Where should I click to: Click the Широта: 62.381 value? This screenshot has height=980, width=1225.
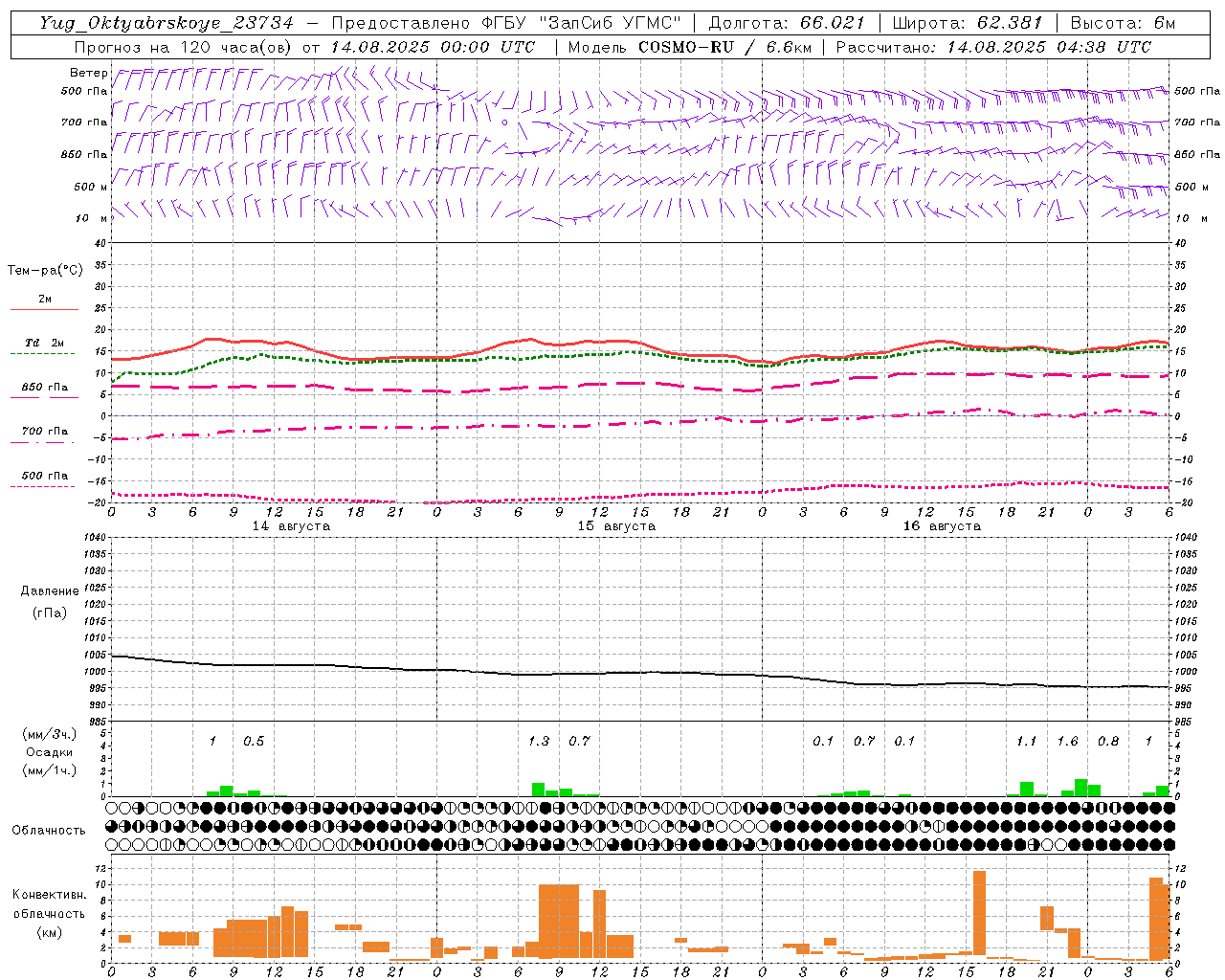(x=969, y=23)
